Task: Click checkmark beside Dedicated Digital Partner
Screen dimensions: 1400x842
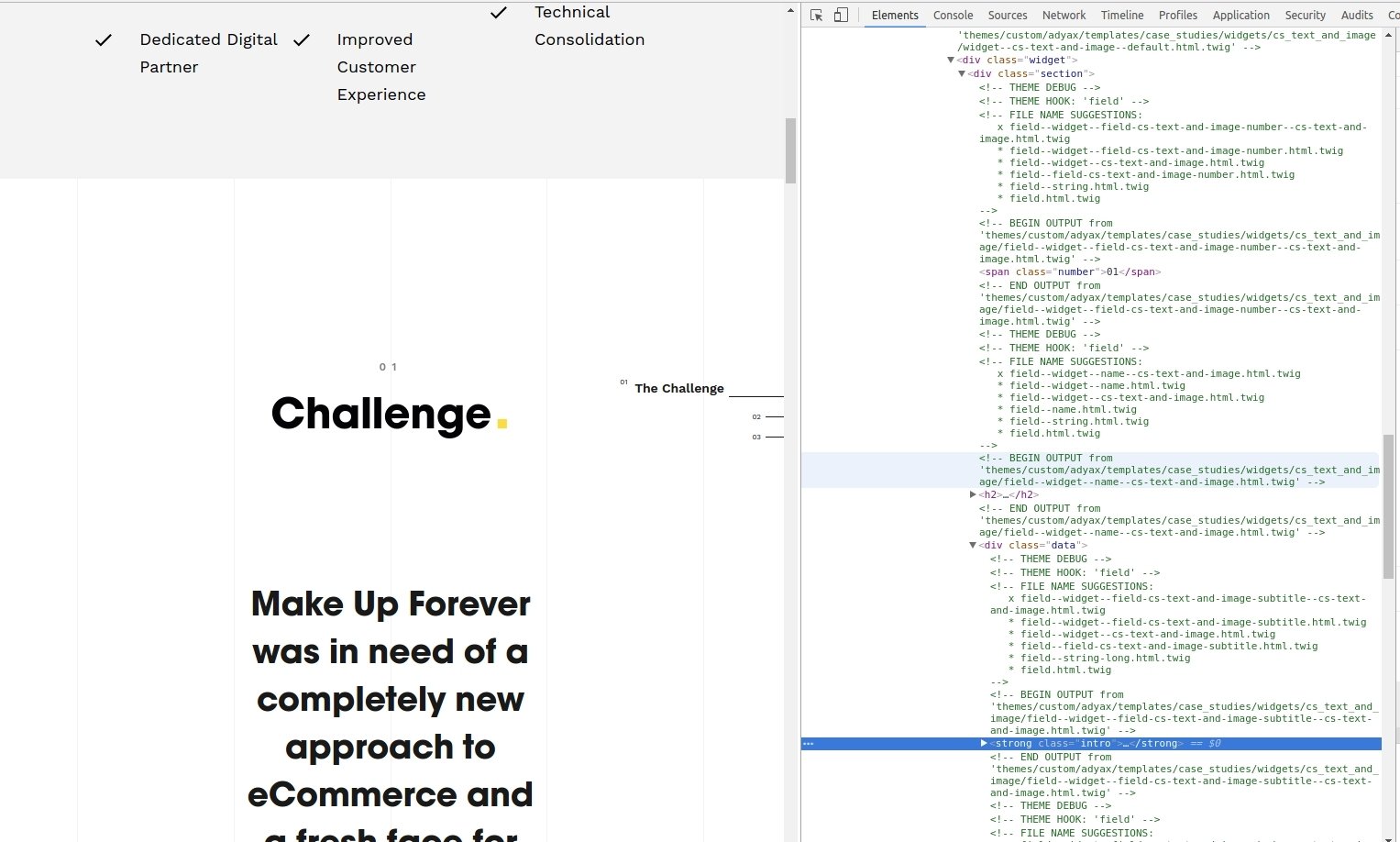Action: [x=104, y=39]
